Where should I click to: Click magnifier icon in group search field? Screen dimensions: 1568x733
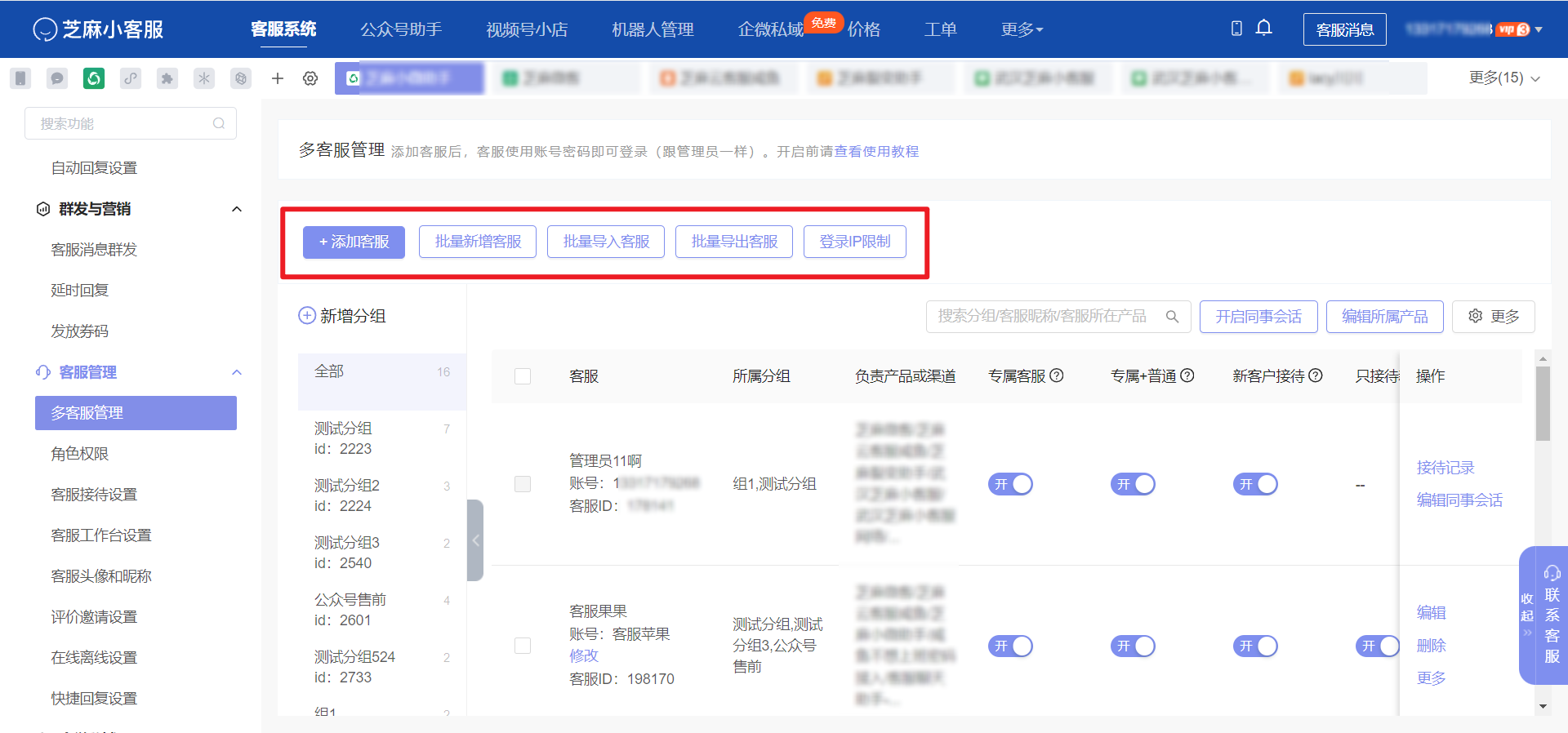coord(1172,317)
